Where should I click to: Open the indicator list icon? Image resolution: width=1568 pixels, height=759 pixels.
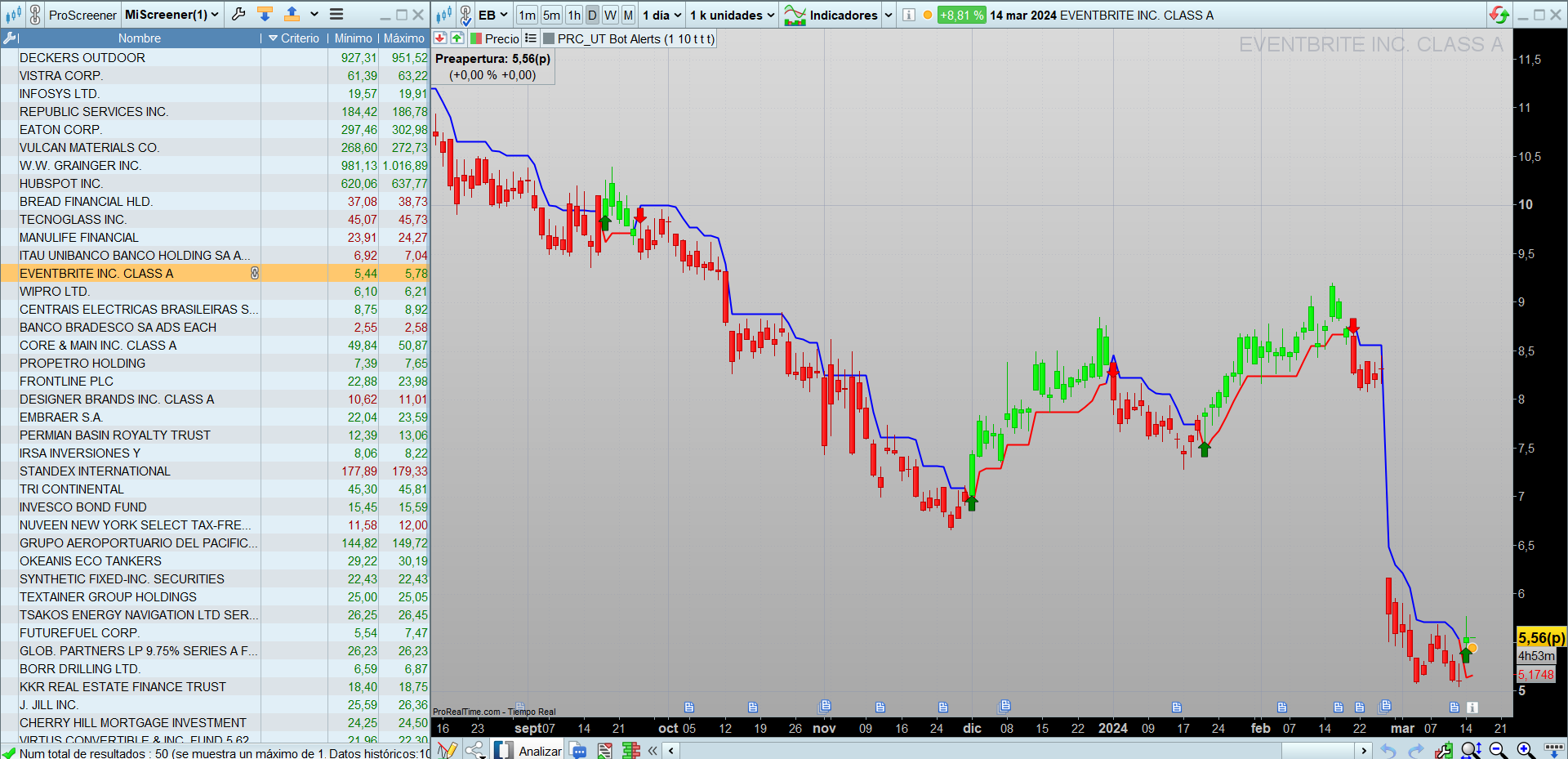pos(531,38)
